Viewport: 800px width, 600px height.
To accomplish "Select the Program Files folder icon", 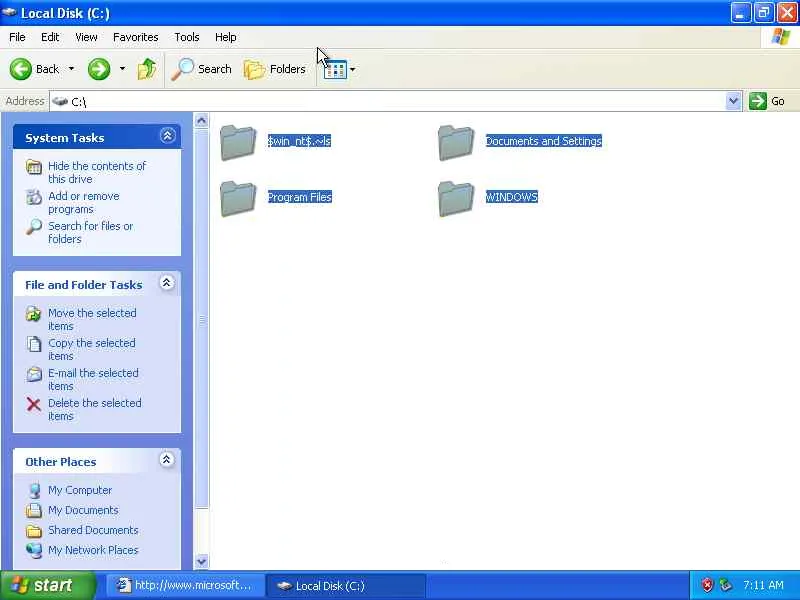I will click(x=238, y=198).
